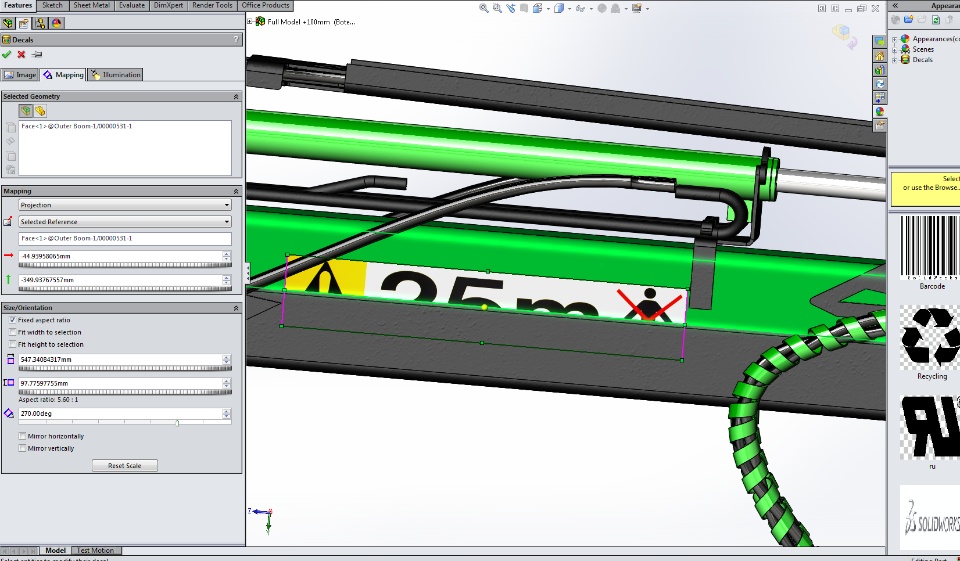Open the Image tab in Decals
960x561 pixels.
coord(20,75)
